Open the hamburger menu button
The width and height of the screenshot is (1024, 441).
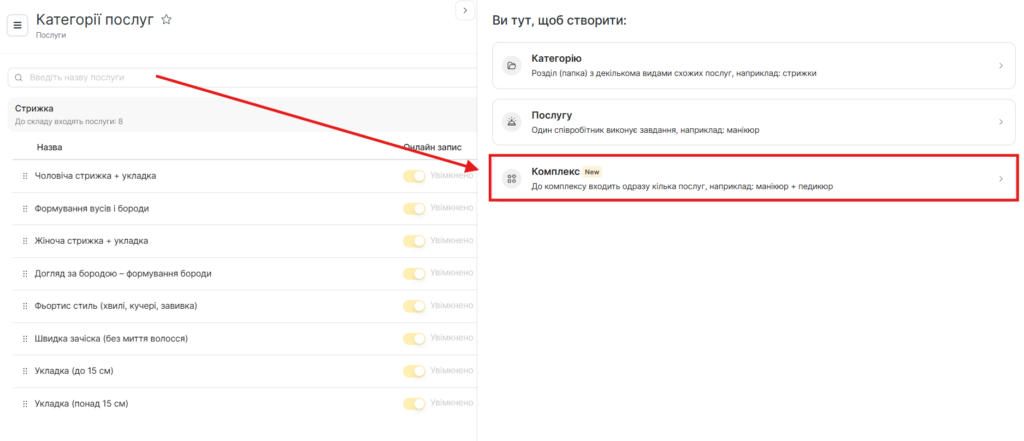click(17, 25)
